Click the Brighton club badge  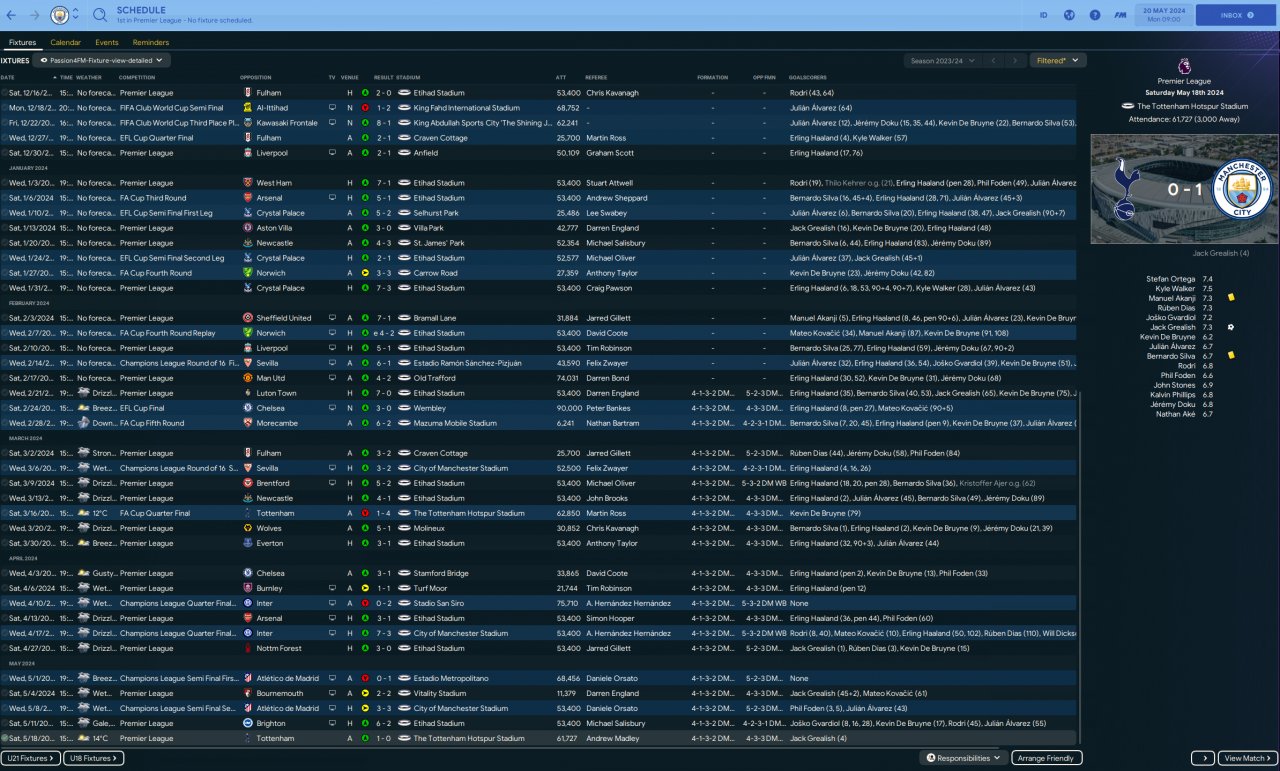click(248, 723)
